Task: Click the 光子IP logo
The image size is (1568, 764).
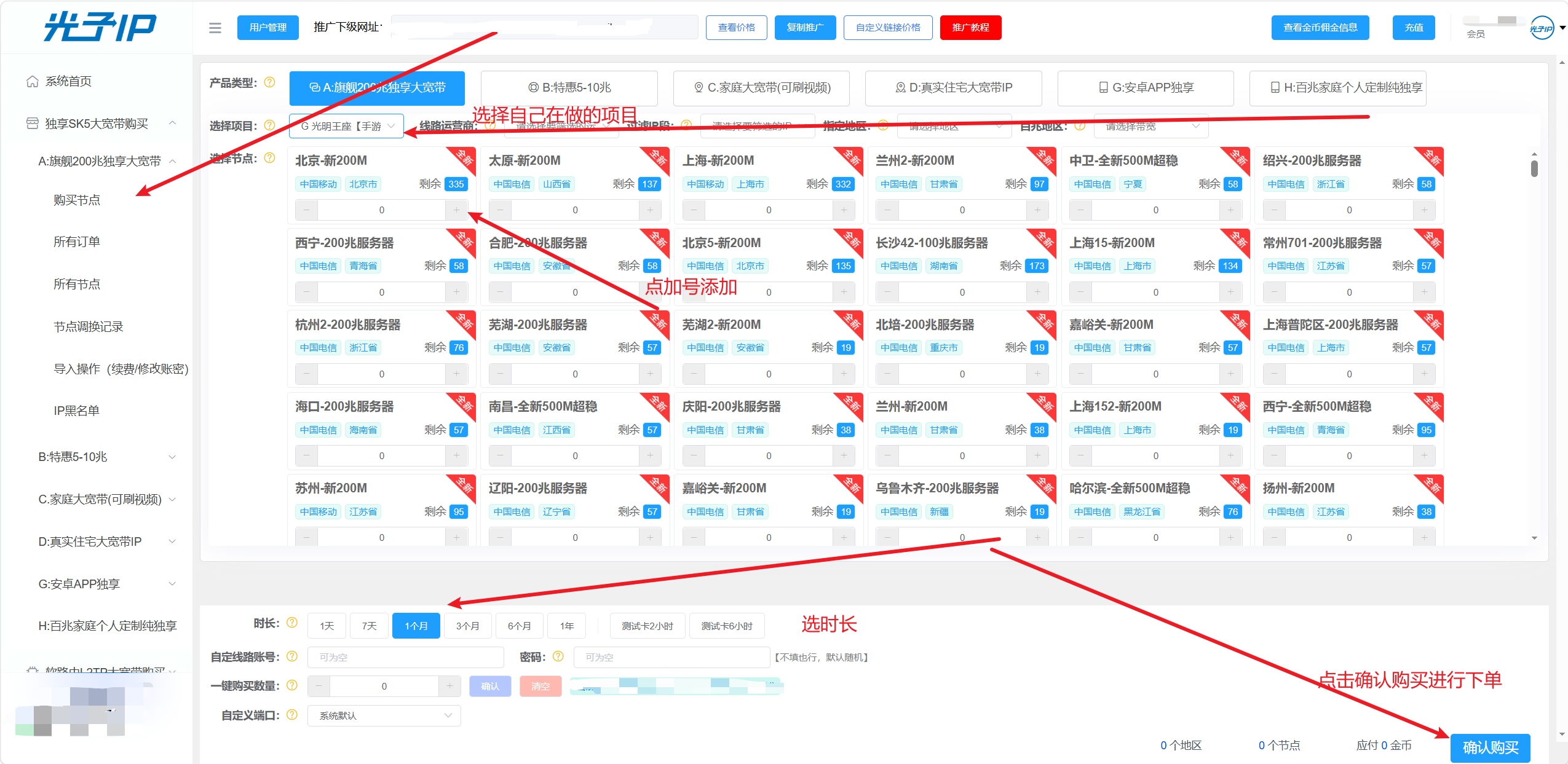Action: 100,27
